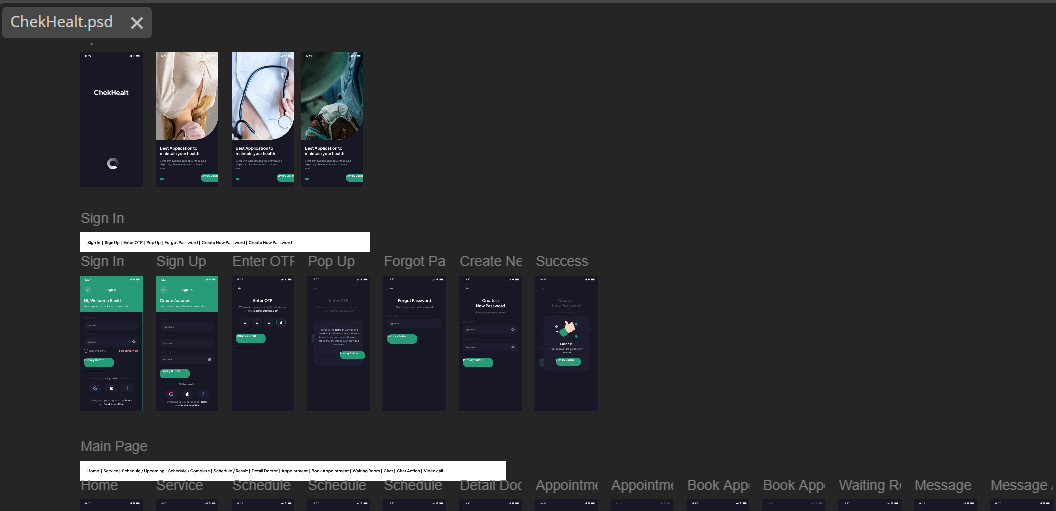This screenshot has height=511, width=1056.
Task: Select the Detail Doc artboard label
Action: 491,485
